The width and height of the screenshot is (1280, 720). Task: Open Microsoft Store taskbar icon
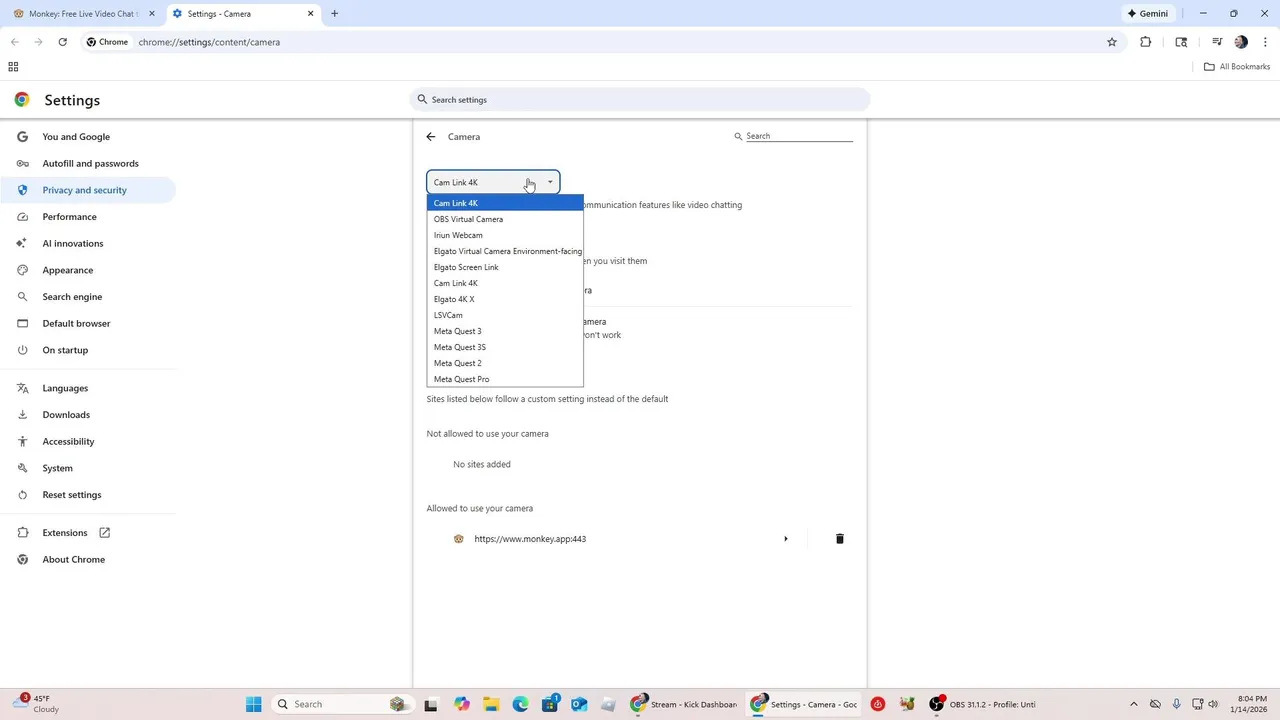point(549,704)
